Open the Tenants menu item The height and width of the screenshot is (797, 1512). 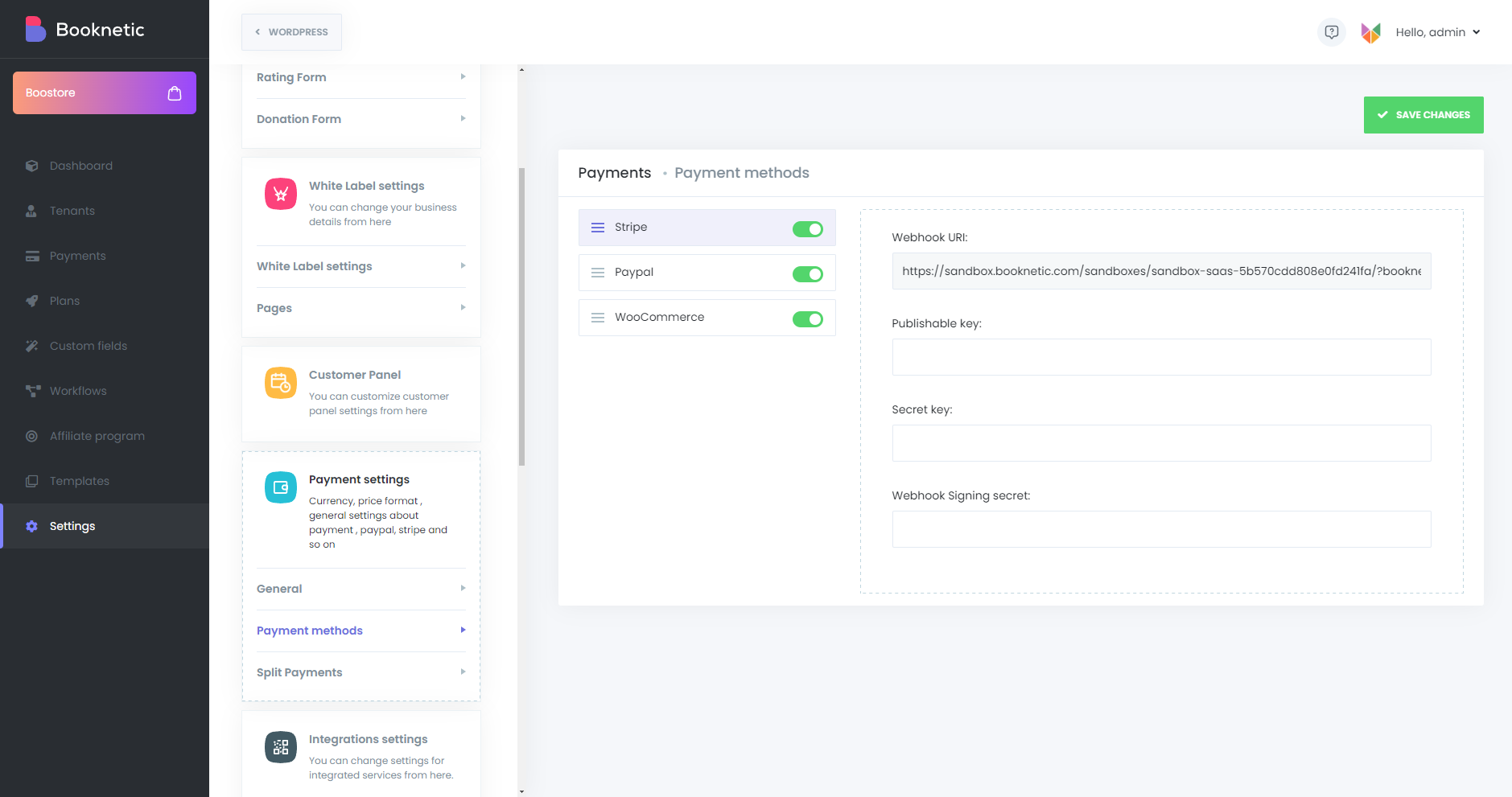105,211
